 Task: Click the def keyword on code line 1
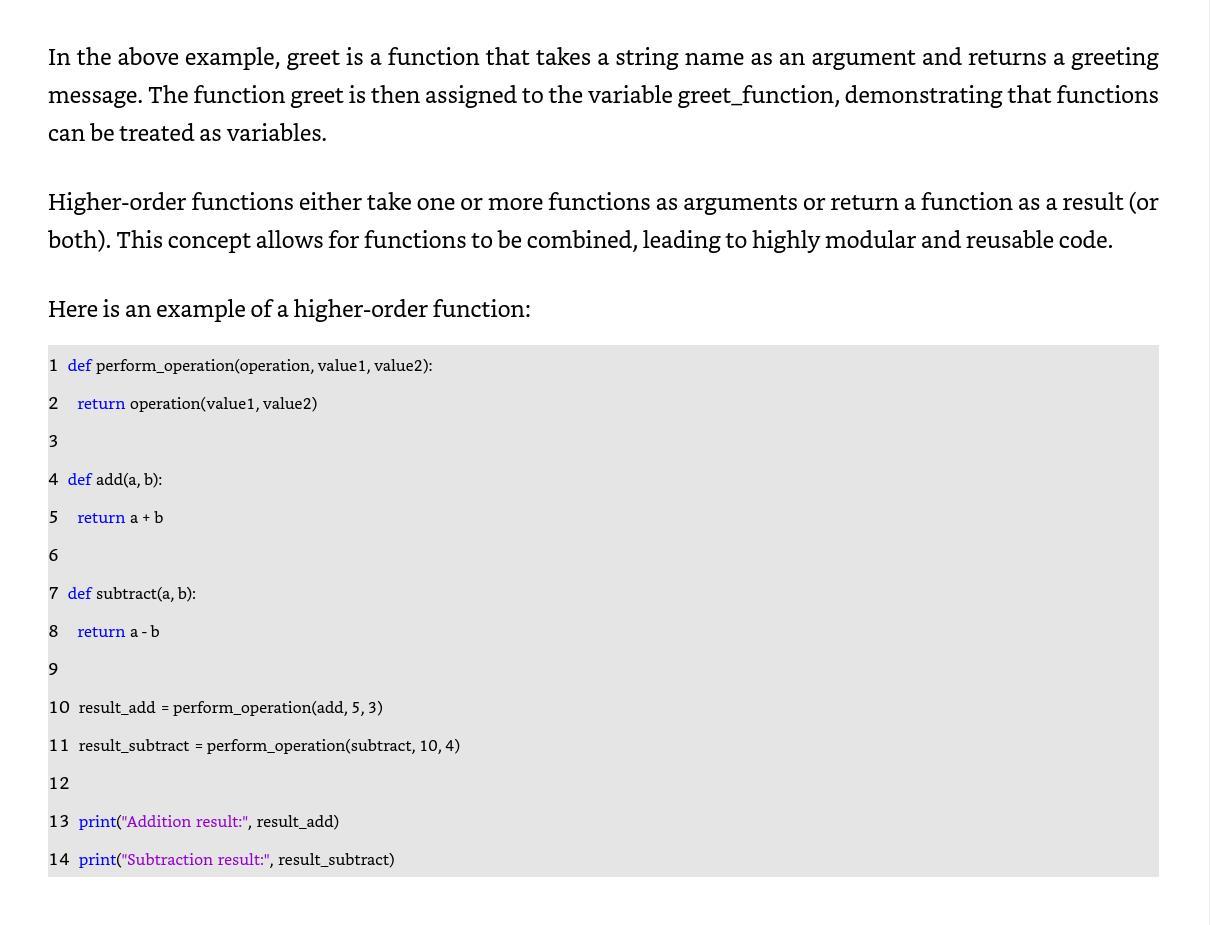[x=79, y=365]
